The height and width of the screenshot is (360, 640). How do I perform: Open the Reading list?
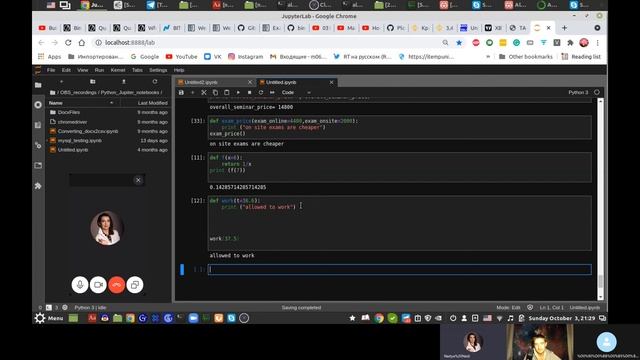click(x=581, y=57)
